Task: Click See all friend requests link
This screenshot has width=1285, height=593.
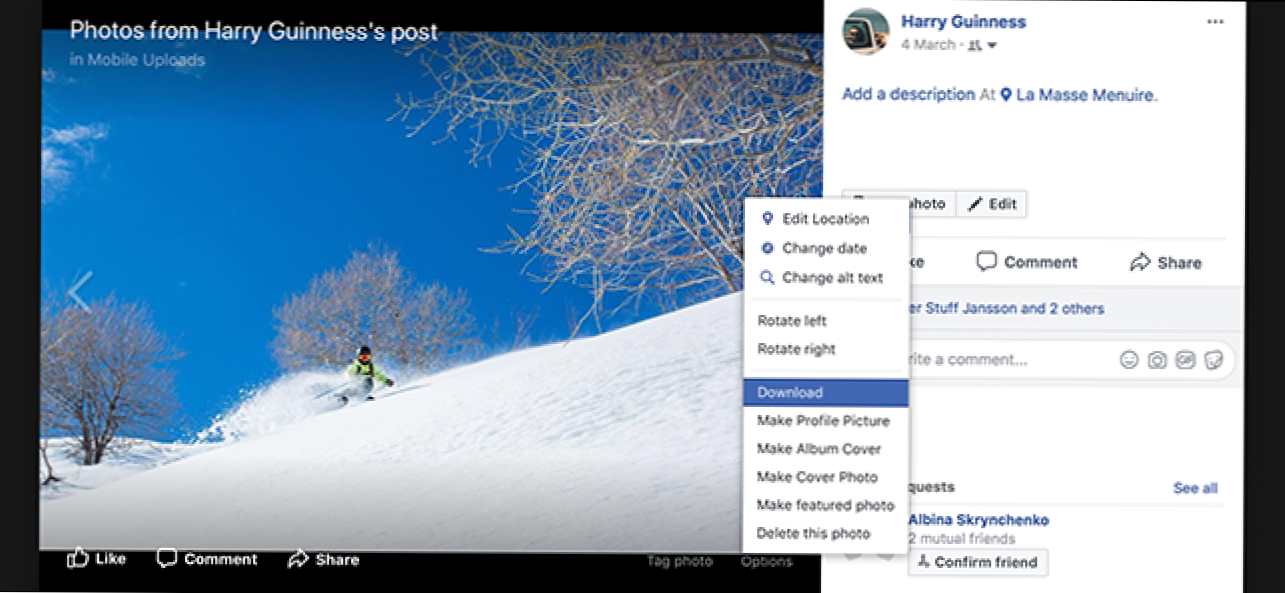Action: [x=1195, y=488]
